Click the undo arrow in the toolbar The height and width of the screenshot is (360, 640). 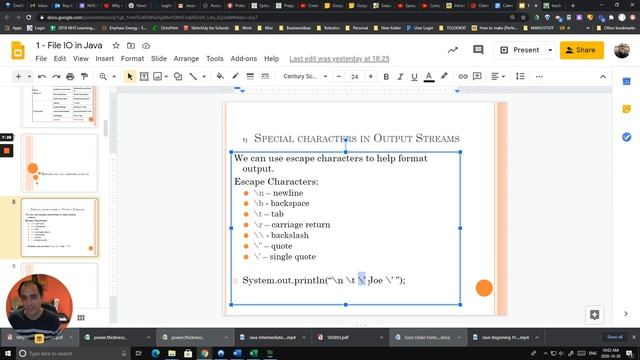coord(42,76)
